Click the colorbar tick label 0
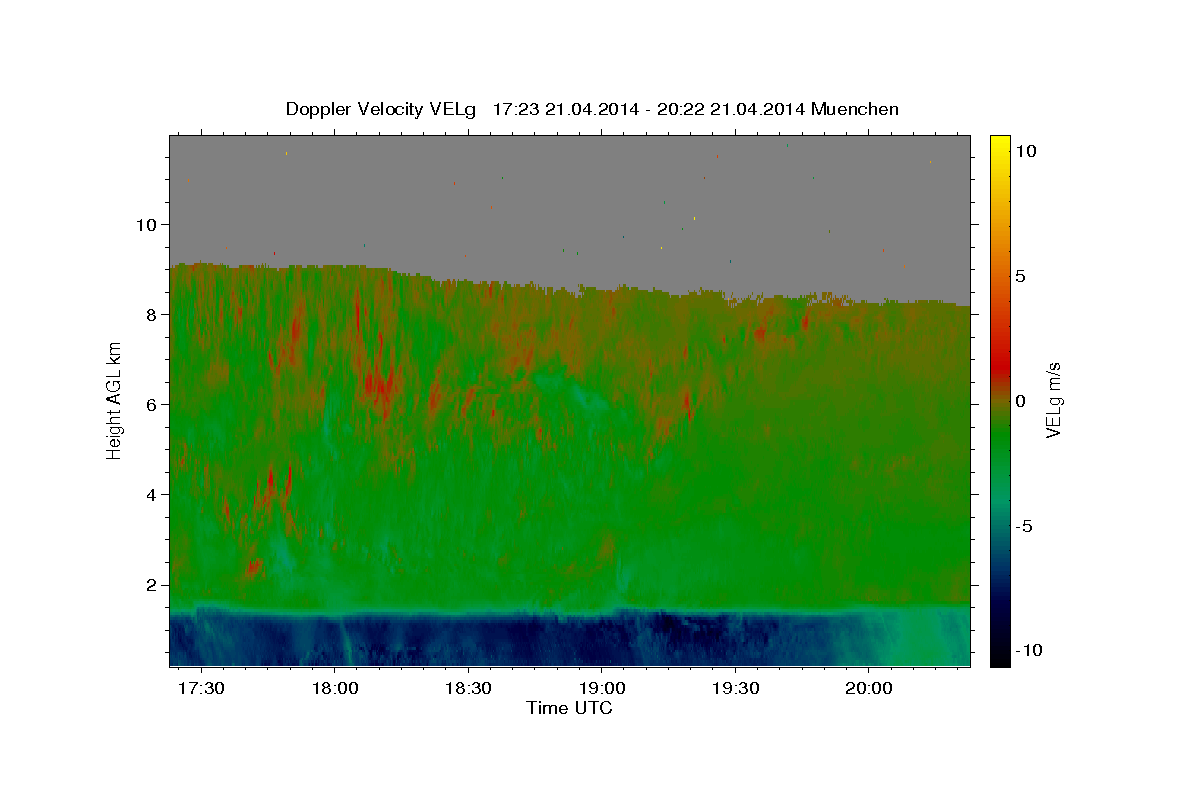The height and width of the screenshot is (800, 1200). (x=1020, y=401)
